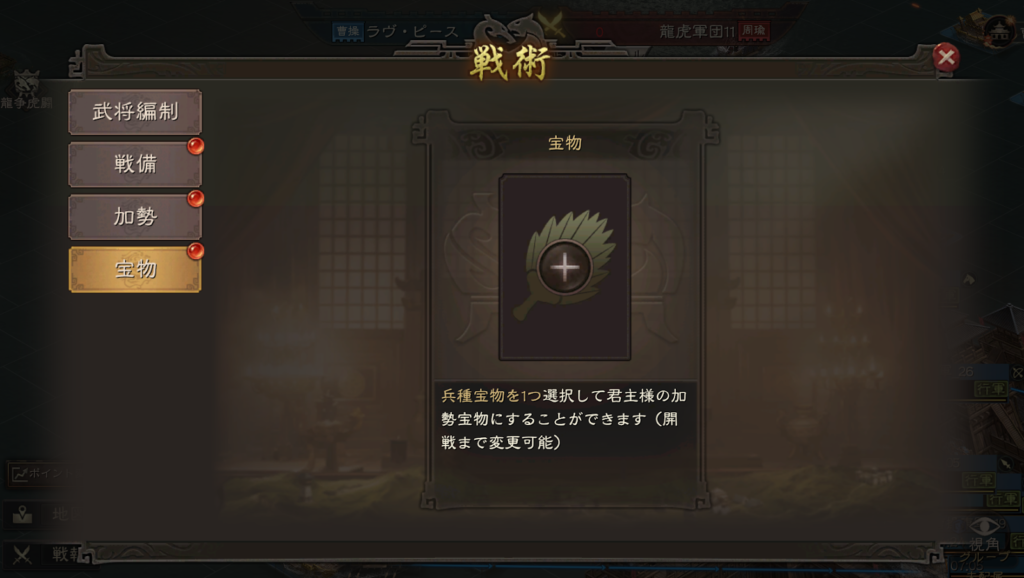Select the 加勢 tab
1024x578 pixels.
135,216
